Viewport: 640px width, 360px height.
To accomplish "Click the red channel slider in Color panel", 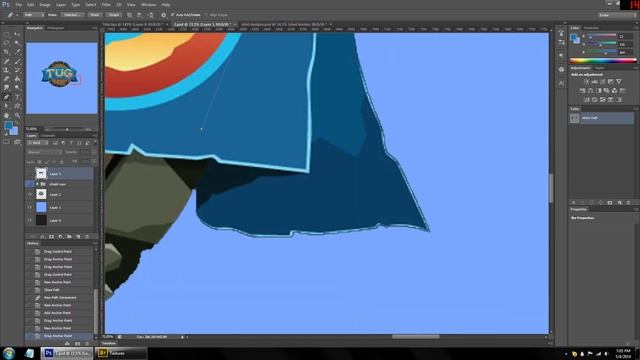I will point(602,36).
